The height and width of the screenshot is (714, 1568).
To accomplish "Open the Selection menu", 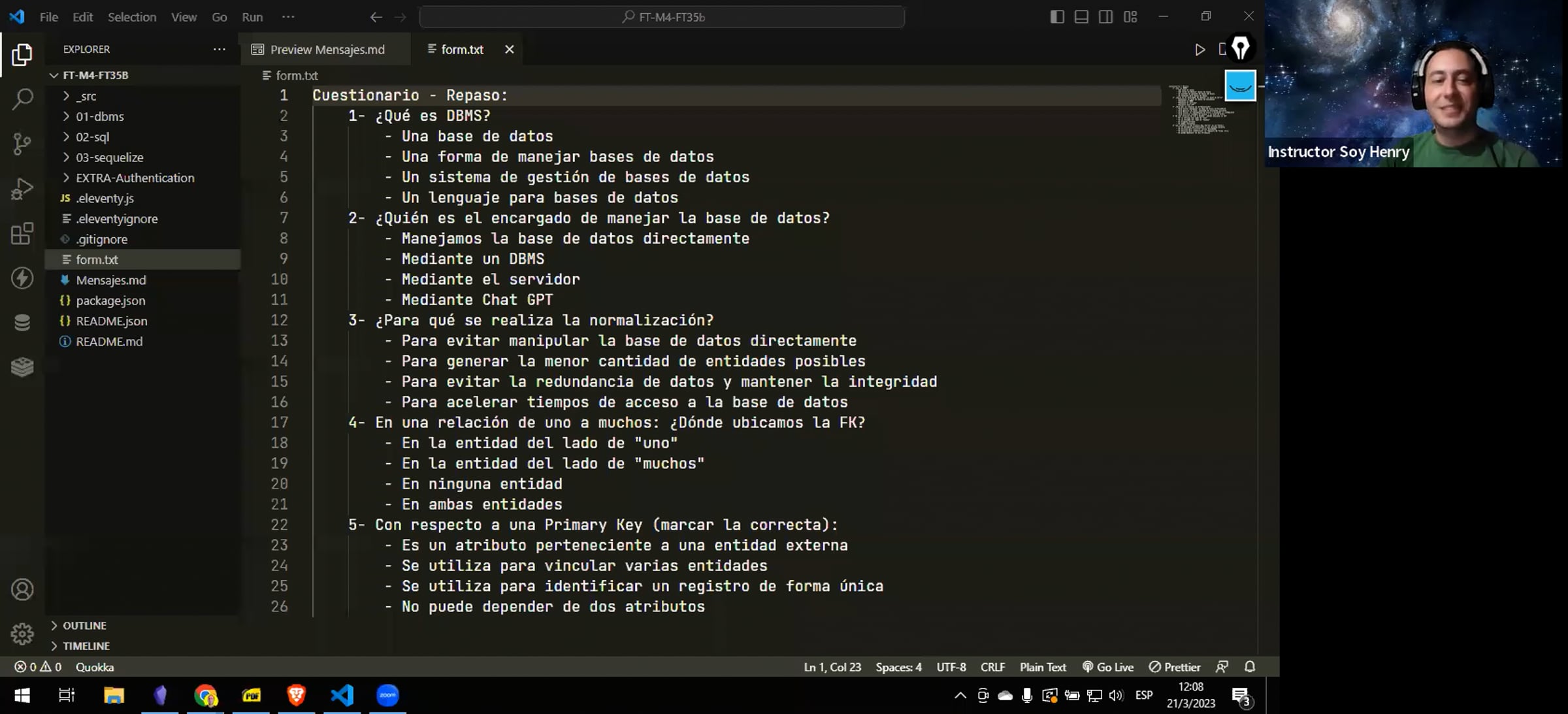I will (x=131, y=17).
